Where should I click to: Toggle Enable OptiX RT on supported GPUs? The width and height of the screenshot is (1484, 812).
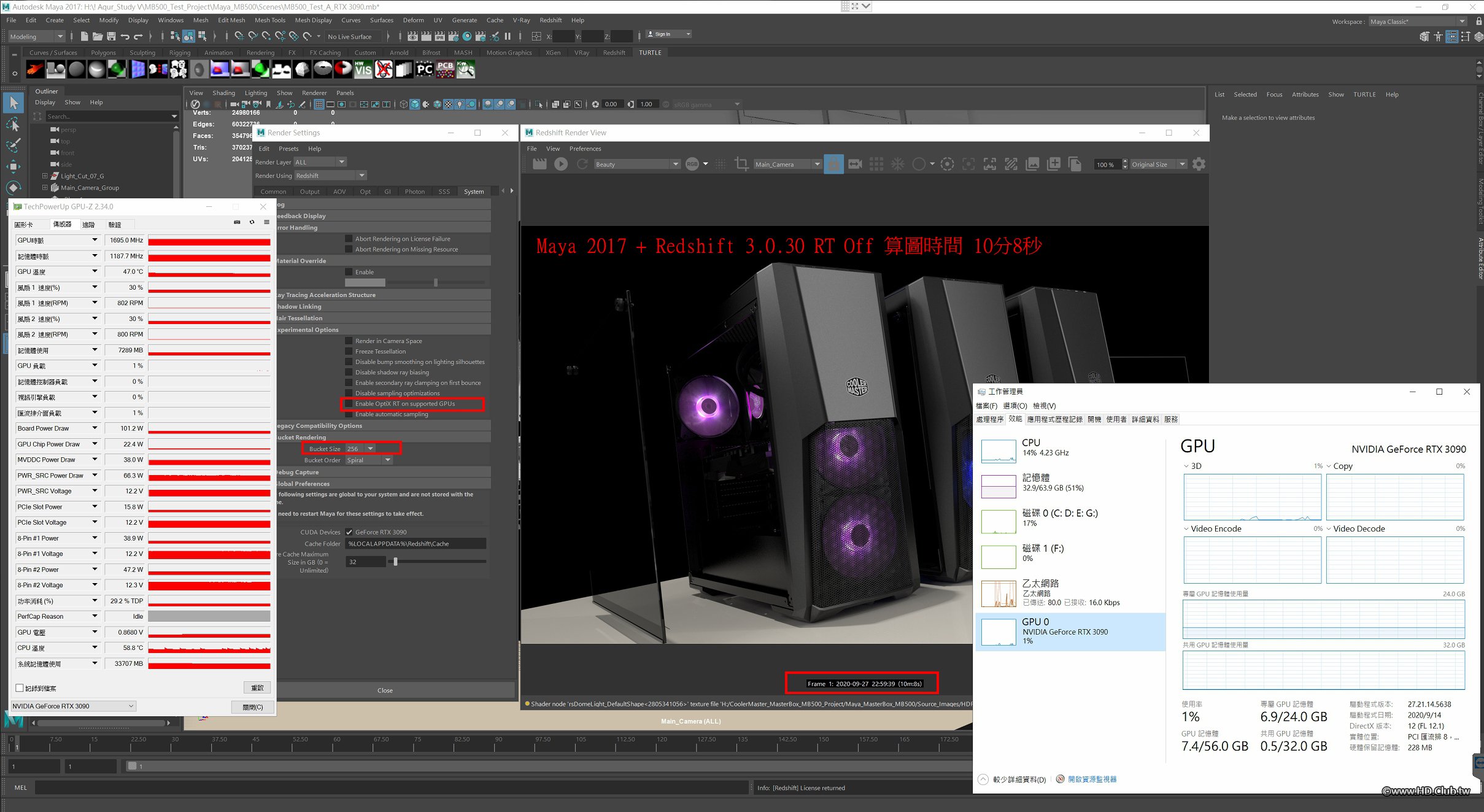coord(349,404)
